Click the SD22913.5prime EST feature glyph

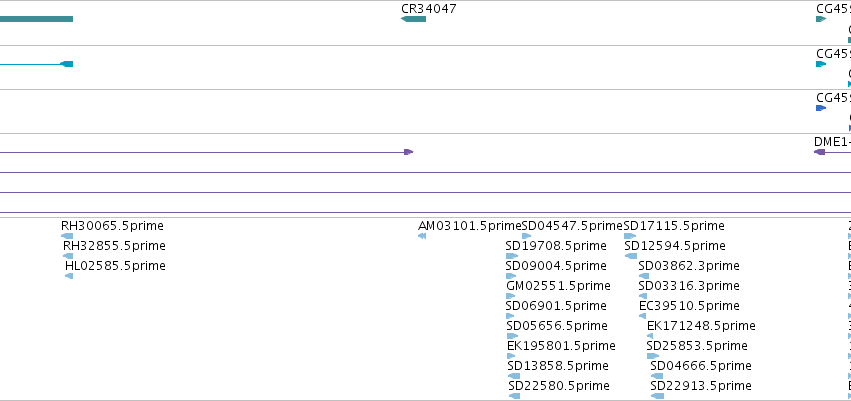[x=657, y=396]
